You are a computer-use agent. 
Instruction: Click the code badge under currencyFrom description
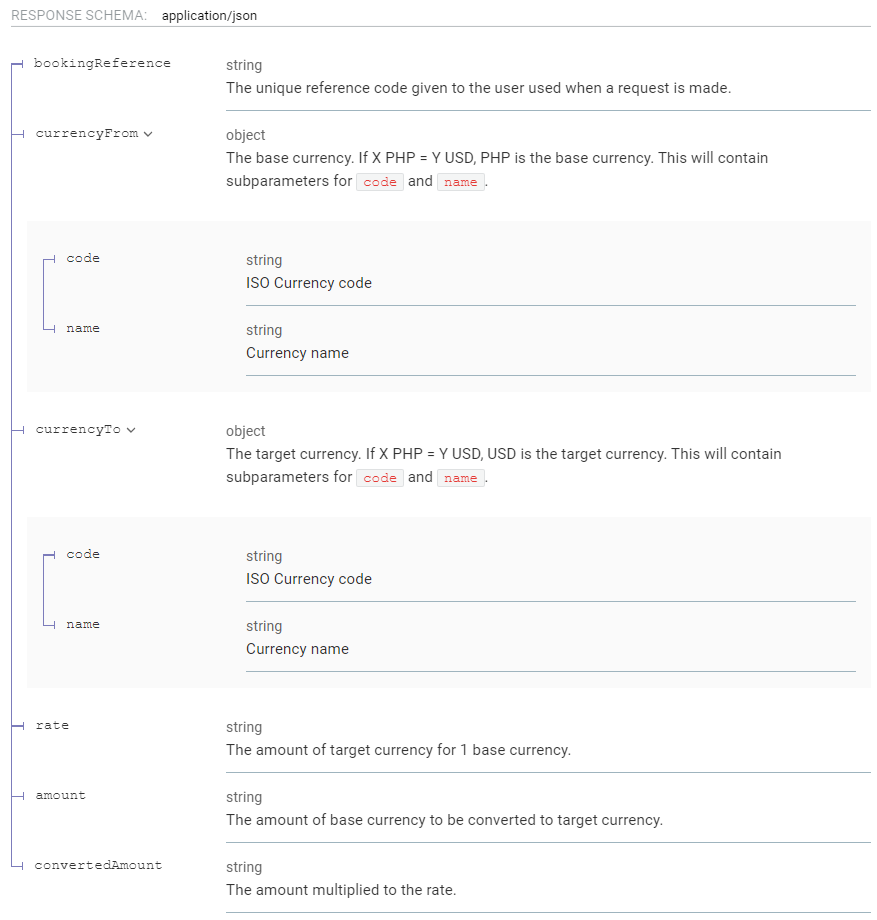pyautogui.click(x=380, y=182)
